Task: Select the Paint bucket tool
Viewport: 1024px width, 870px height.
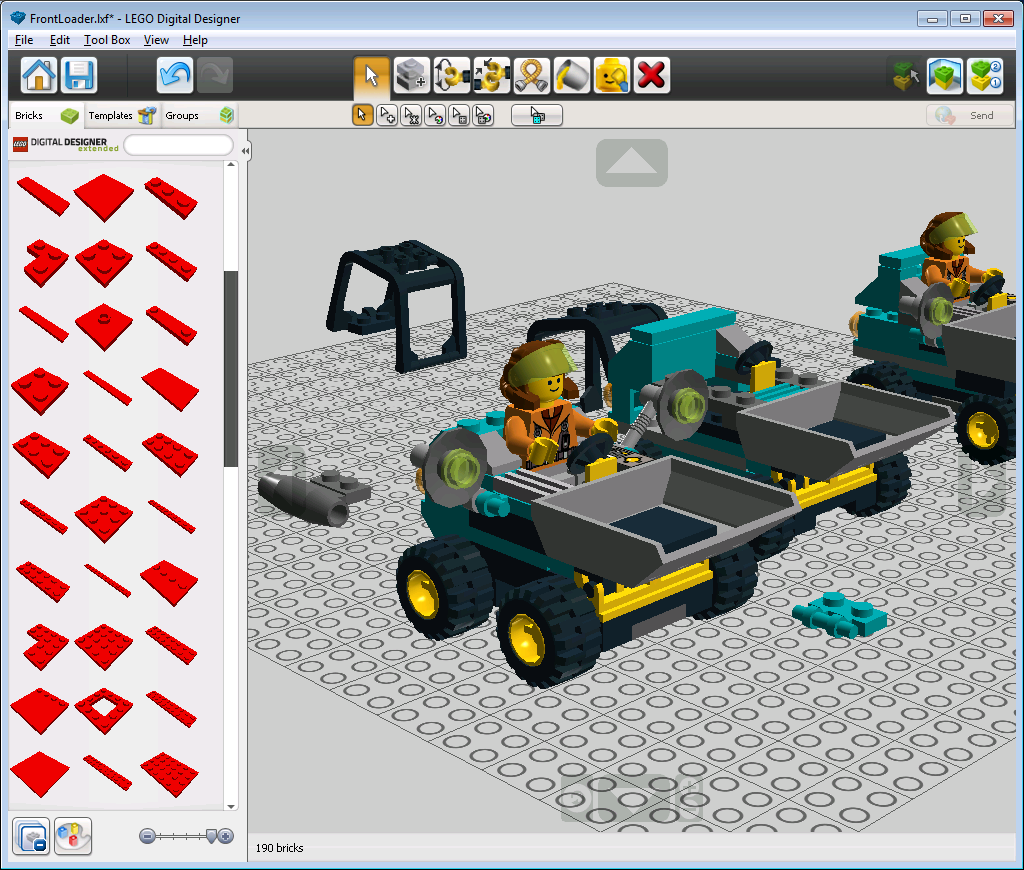Action: point(572,75)
